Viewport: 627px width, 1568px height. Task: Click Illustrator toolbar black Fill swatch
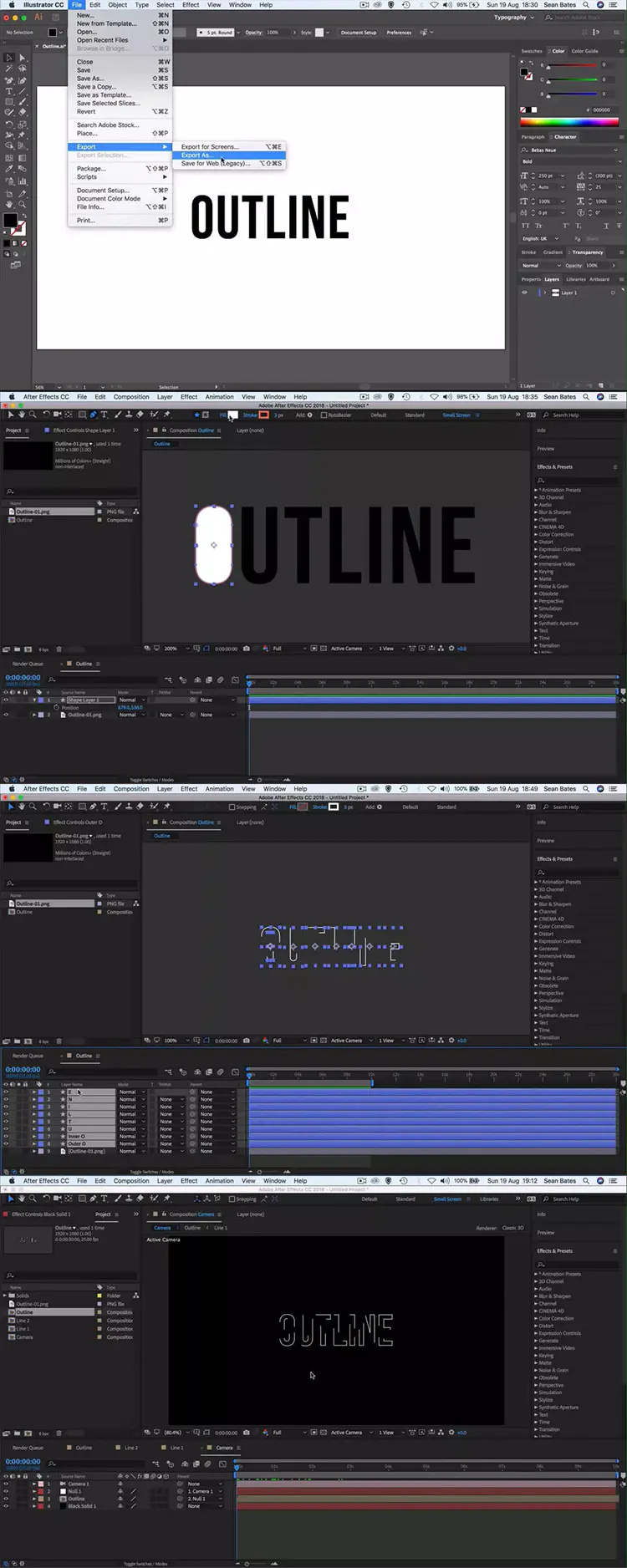pyautogui.click(x=10, y=220)
